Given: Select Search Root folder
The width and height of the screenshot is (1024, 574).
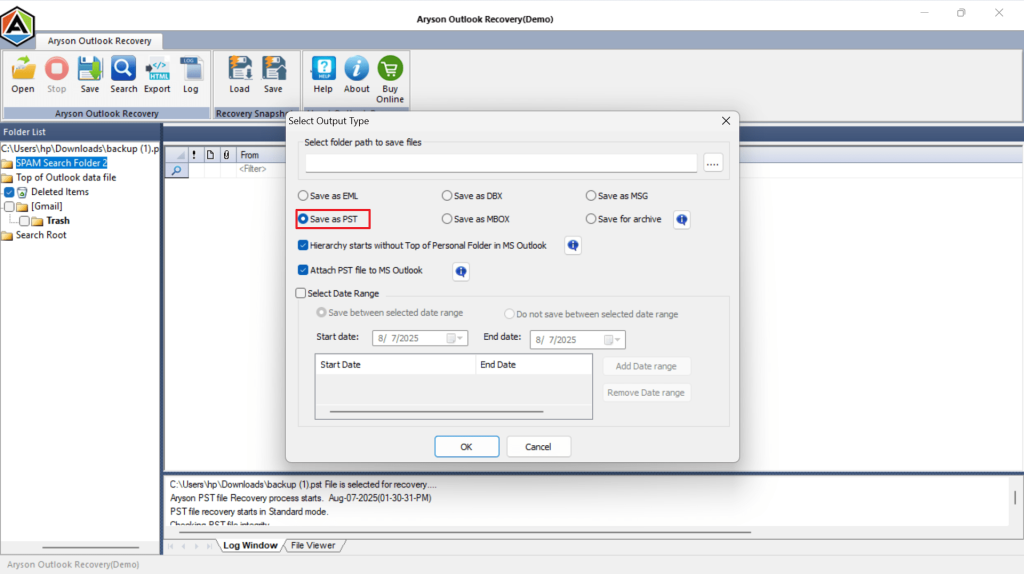Looking at the screenshot, I should click(41, 235).
